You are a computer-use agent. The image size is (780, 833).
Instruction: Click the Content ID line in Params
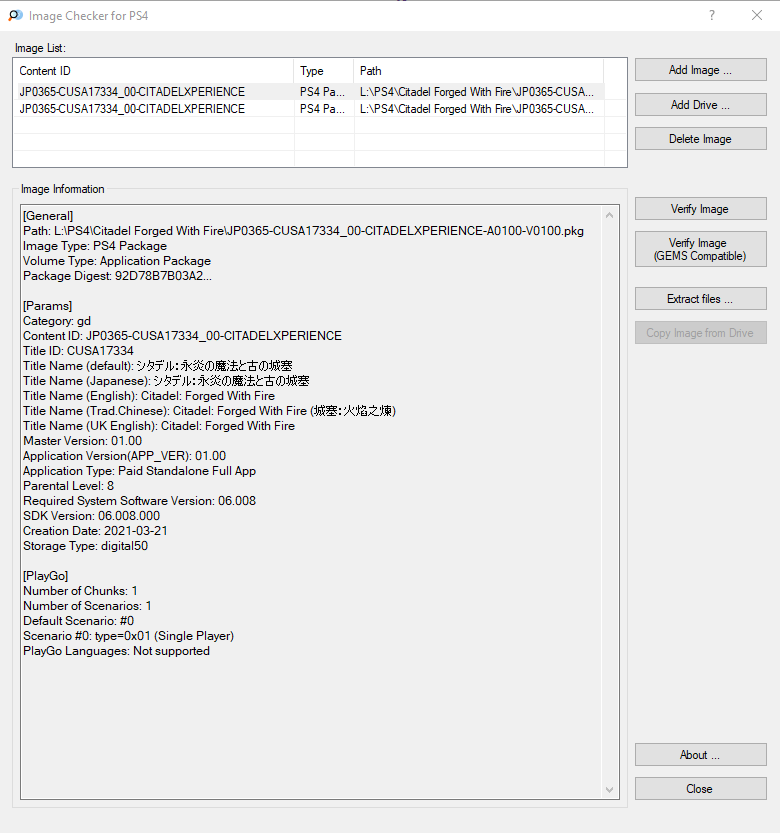click(x=182, y=336)
